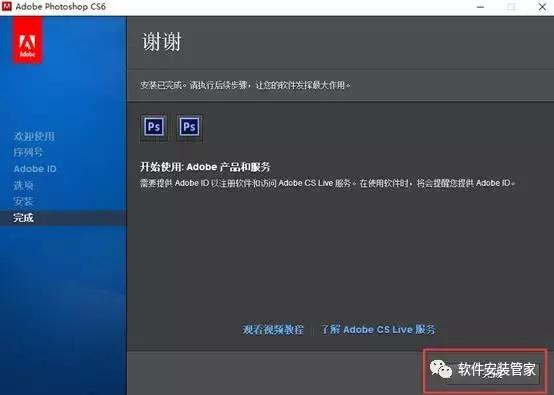Click the 开始使用: Adobe 产品和服务 heading
Screen dimensions: 554x395
click(x=205, y=167)
